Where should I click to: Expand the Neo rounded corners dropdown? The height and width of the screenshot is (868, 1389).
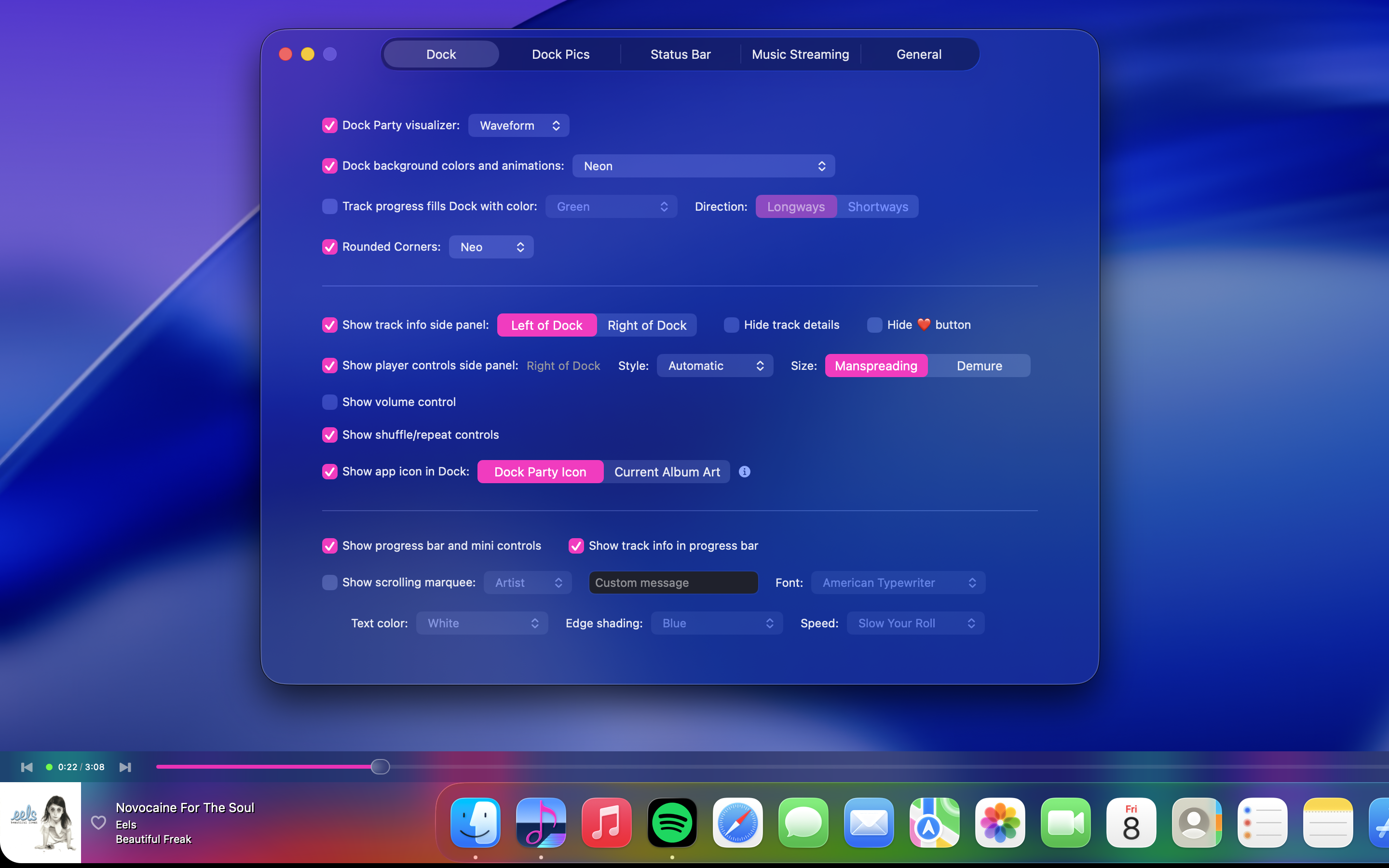coord(491,247)
